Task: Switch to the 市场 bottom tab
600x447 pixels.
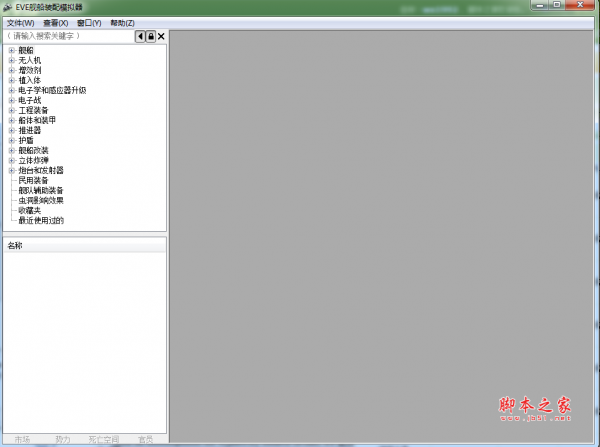Action: (x=22, y=439)
